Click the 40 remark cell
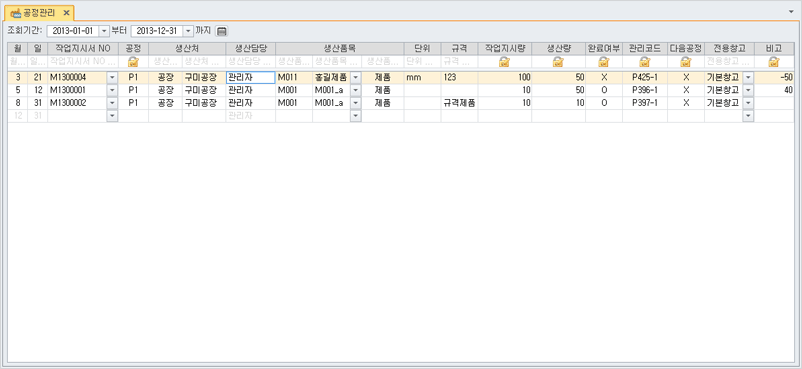The height and width of the screenshot is (369, 802). 774,91
